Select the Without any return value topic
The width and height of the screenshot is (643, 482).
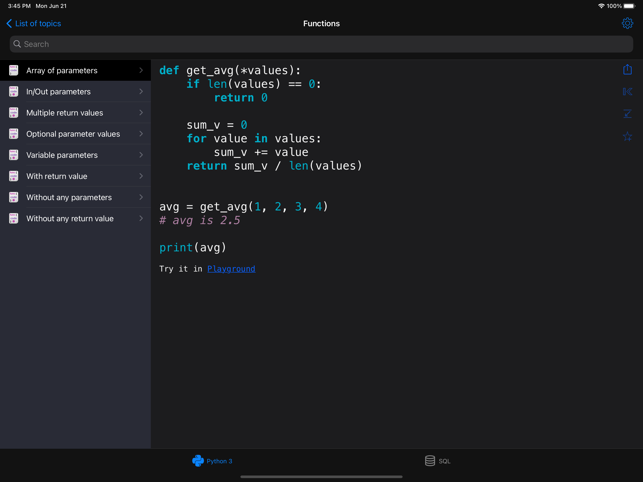pos(75,219)
